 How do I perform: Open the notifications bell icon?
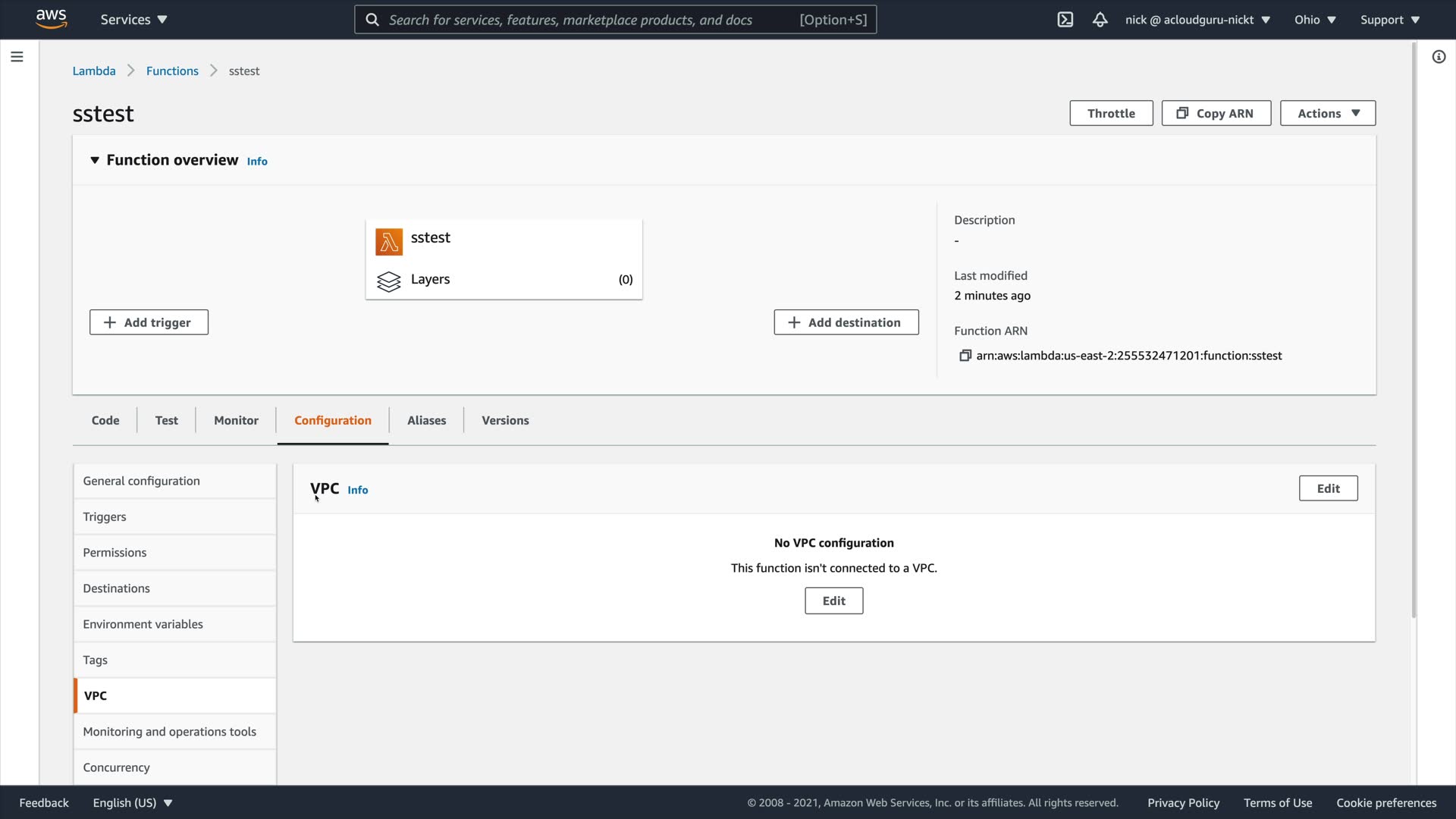1100,20
